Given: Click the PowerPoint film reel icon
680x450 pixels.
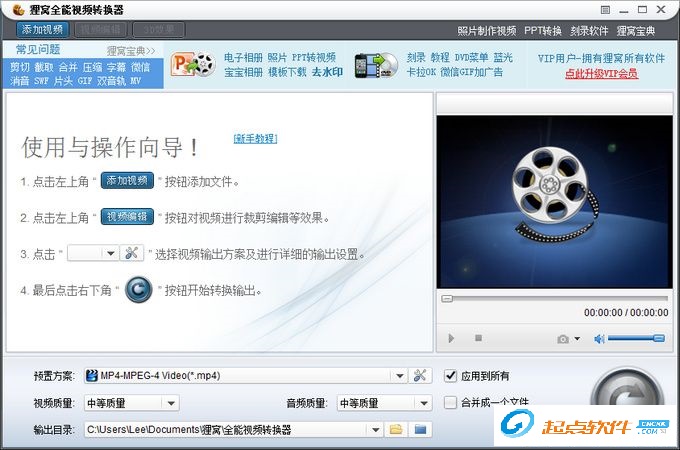Looking at the screenshot, I should tap(193, 64).
